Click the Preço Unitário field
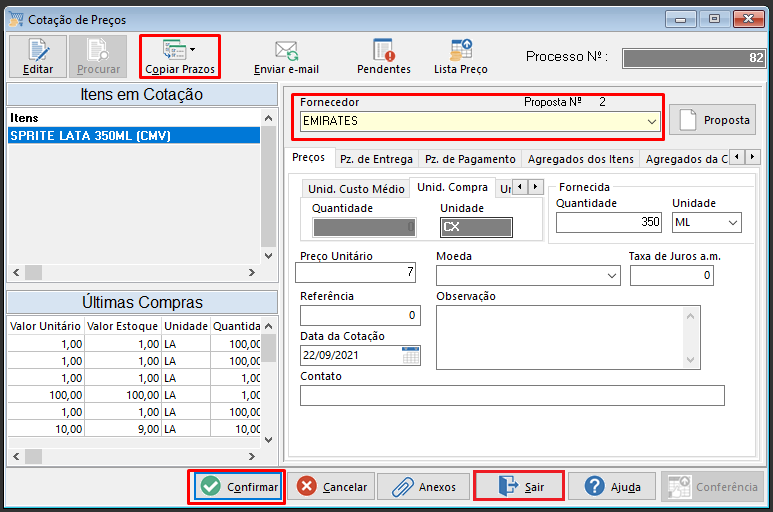 (355, 273)
